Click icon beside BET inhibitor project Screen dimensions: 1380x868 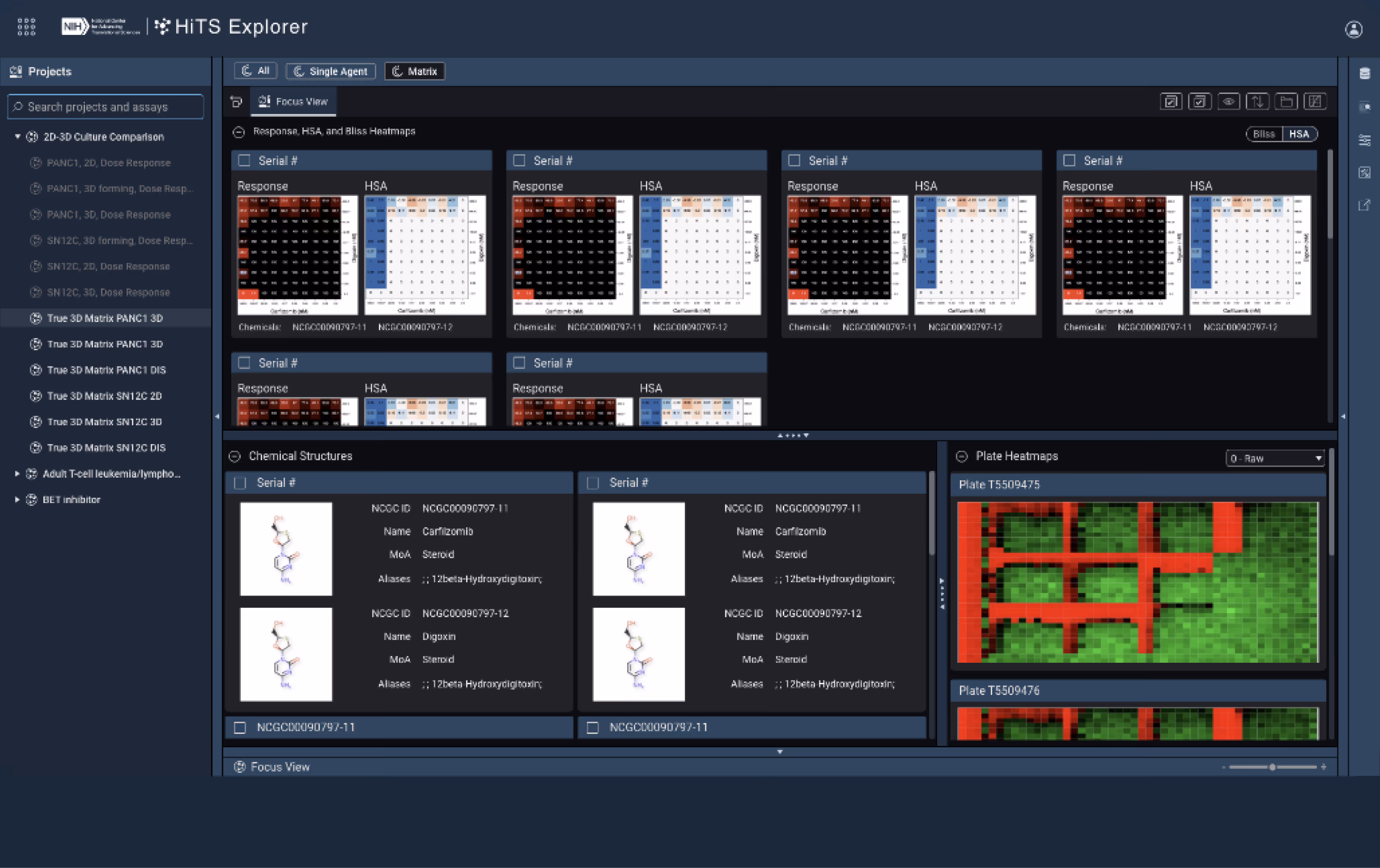(x=31, y=500)
